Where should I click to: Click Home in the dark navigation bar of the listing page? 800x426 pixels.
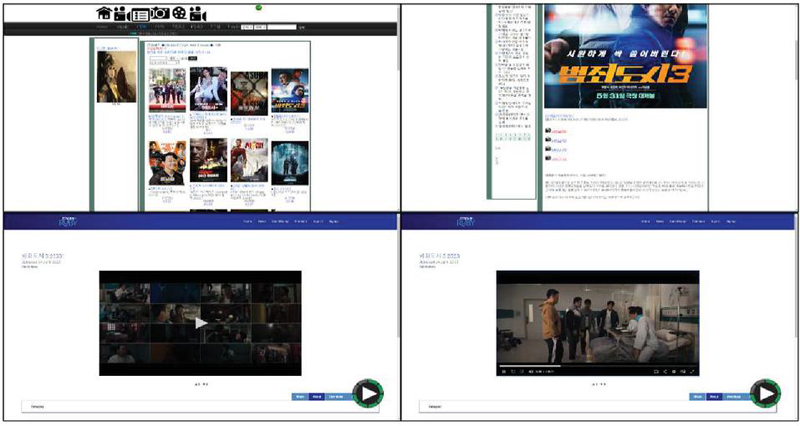[102, 27]
